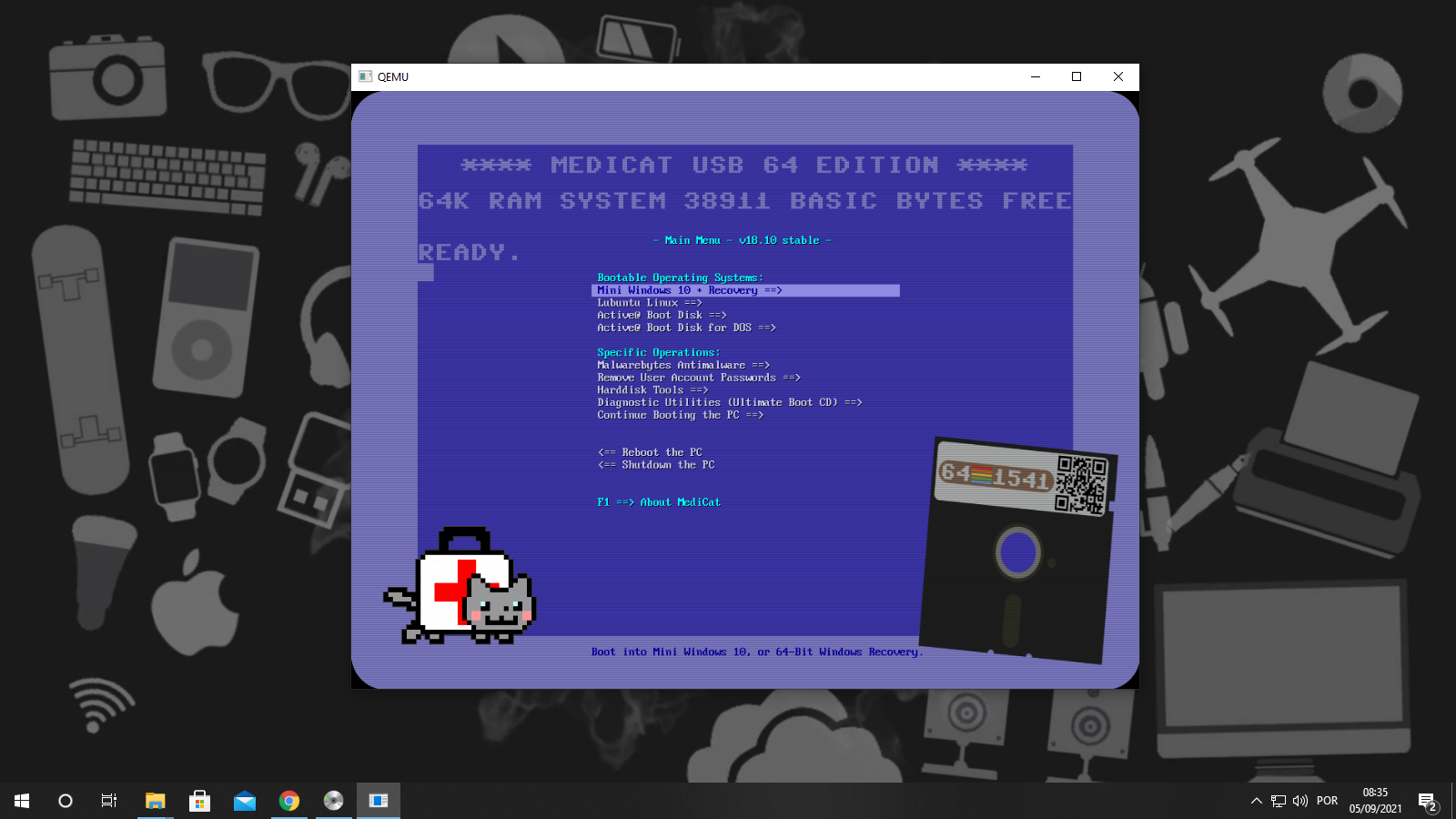Click the boot description hint at bottom
The height and width of the screenshot is (819, 1456).
(757, 652)
